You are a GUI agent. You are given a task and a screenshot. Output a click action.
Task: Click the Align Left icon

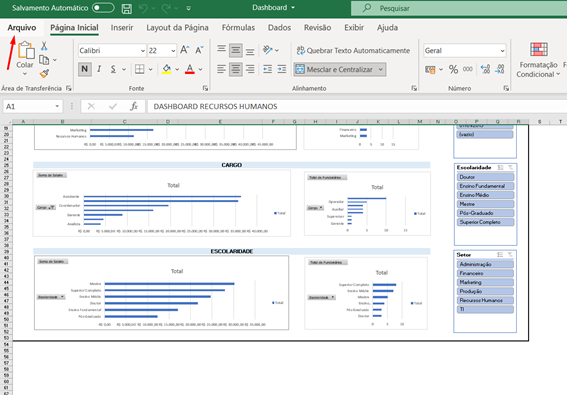[221, 69]
